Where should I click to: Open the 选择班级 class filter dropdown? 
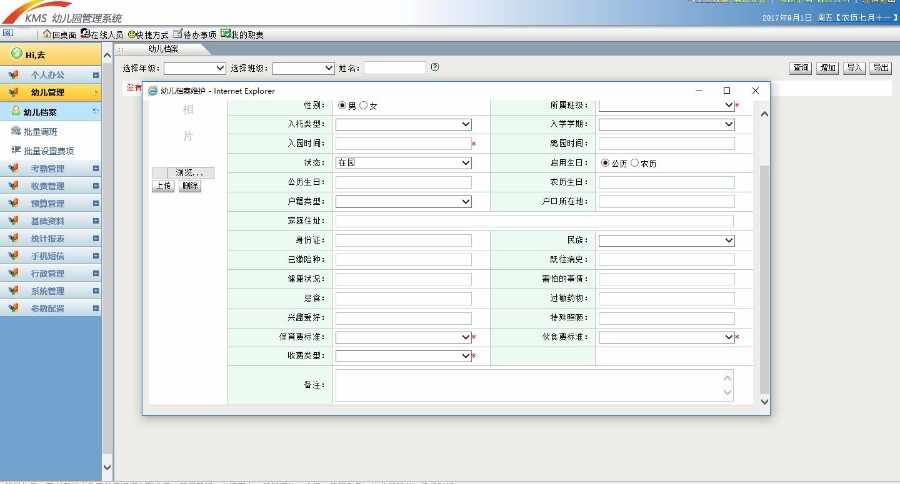coord(303,68)
